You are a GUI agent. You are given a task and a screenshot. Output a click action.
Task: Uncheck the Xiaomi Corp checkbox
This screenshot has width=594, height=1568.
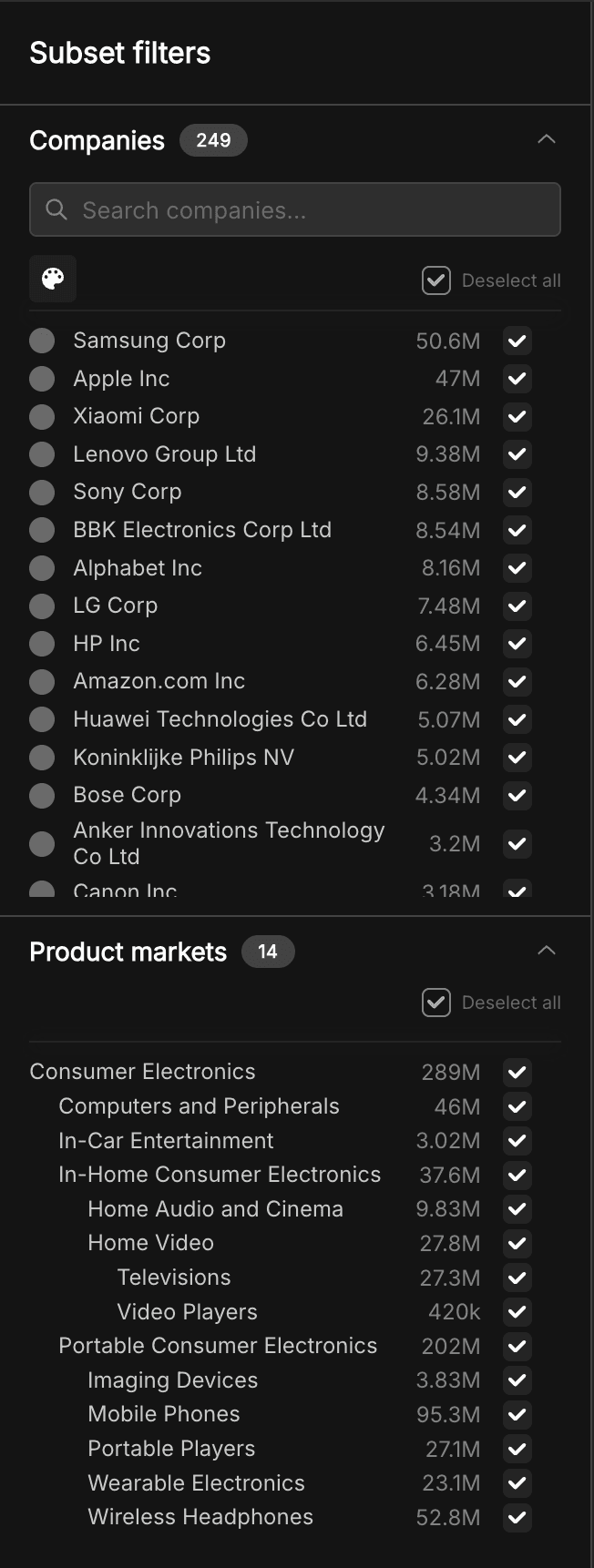pyautogui.click(x=517, y=417)
